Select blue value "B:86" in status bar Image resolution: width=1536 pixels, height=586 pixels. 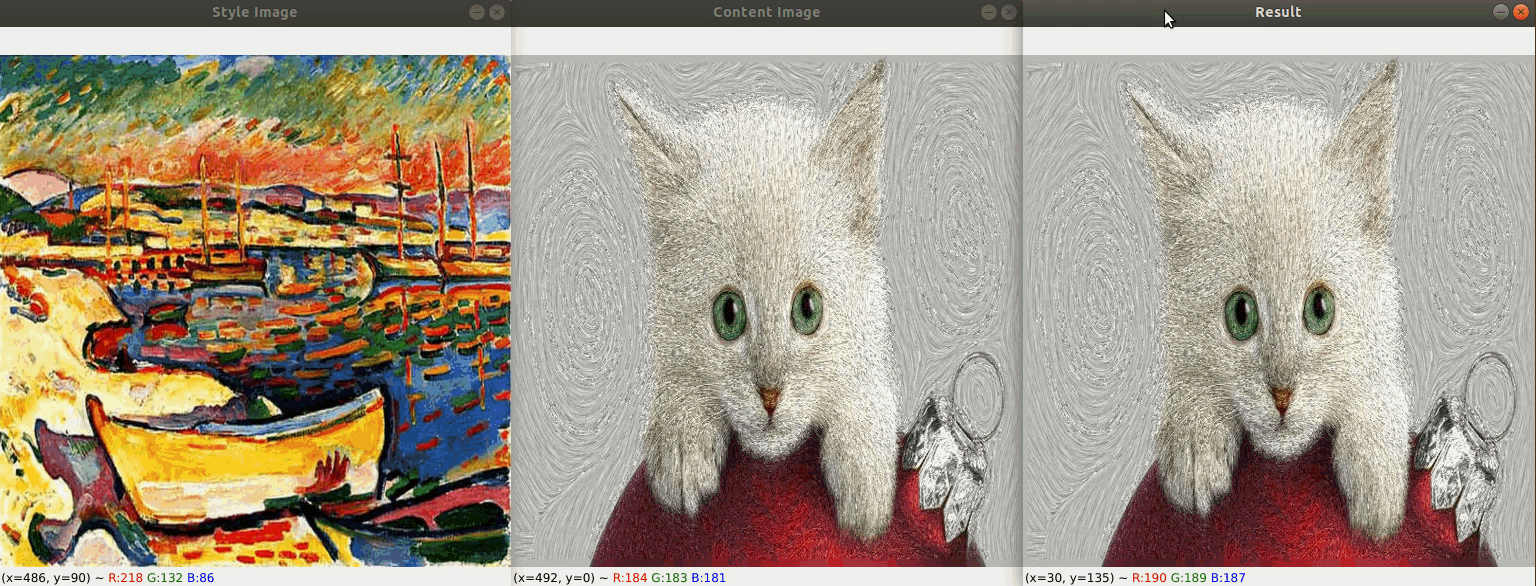[201, 578]
